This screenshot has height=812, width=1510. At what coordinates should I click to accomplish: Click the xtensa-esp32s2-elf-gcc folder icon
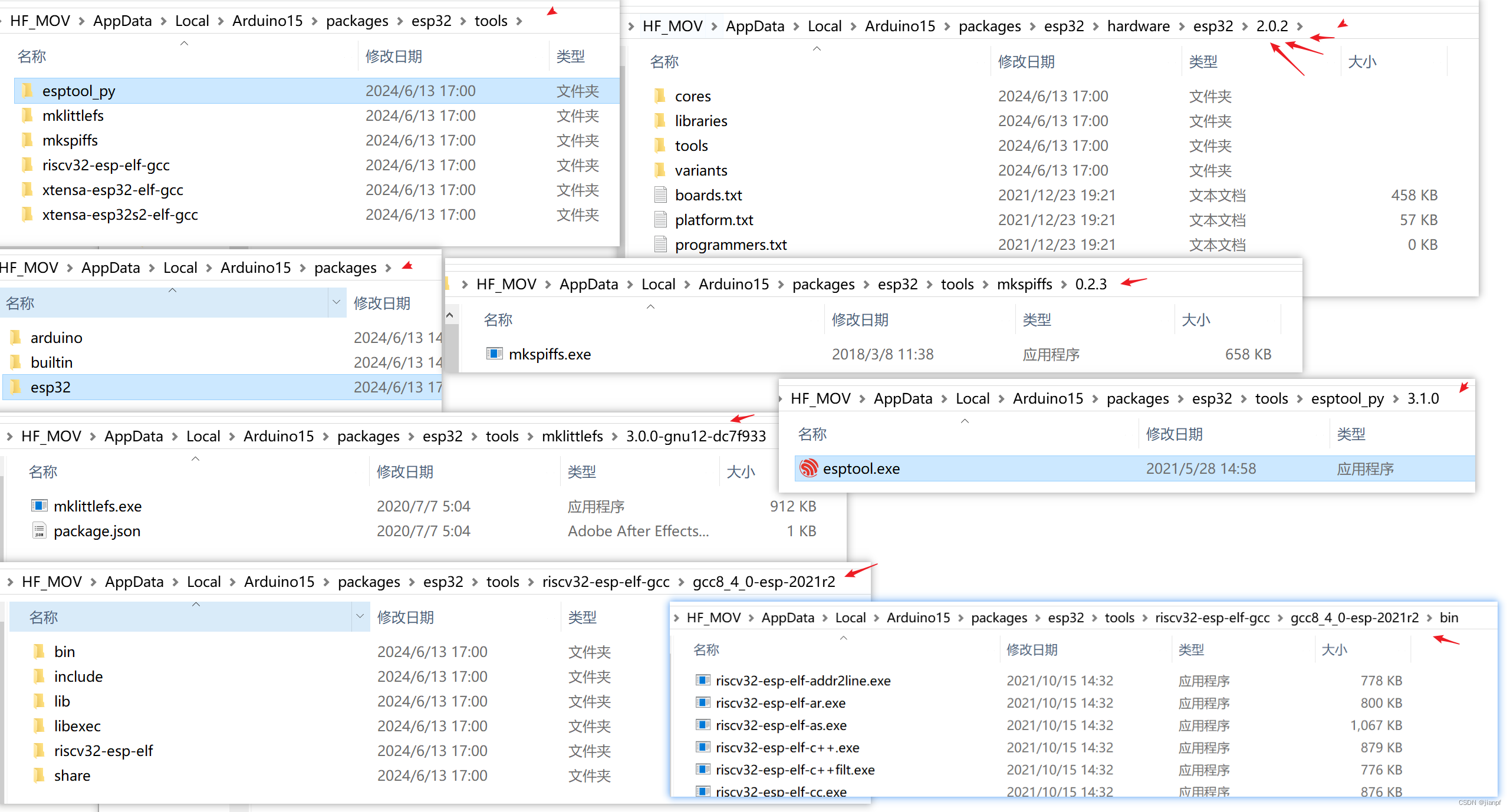[x=28, y=214]
